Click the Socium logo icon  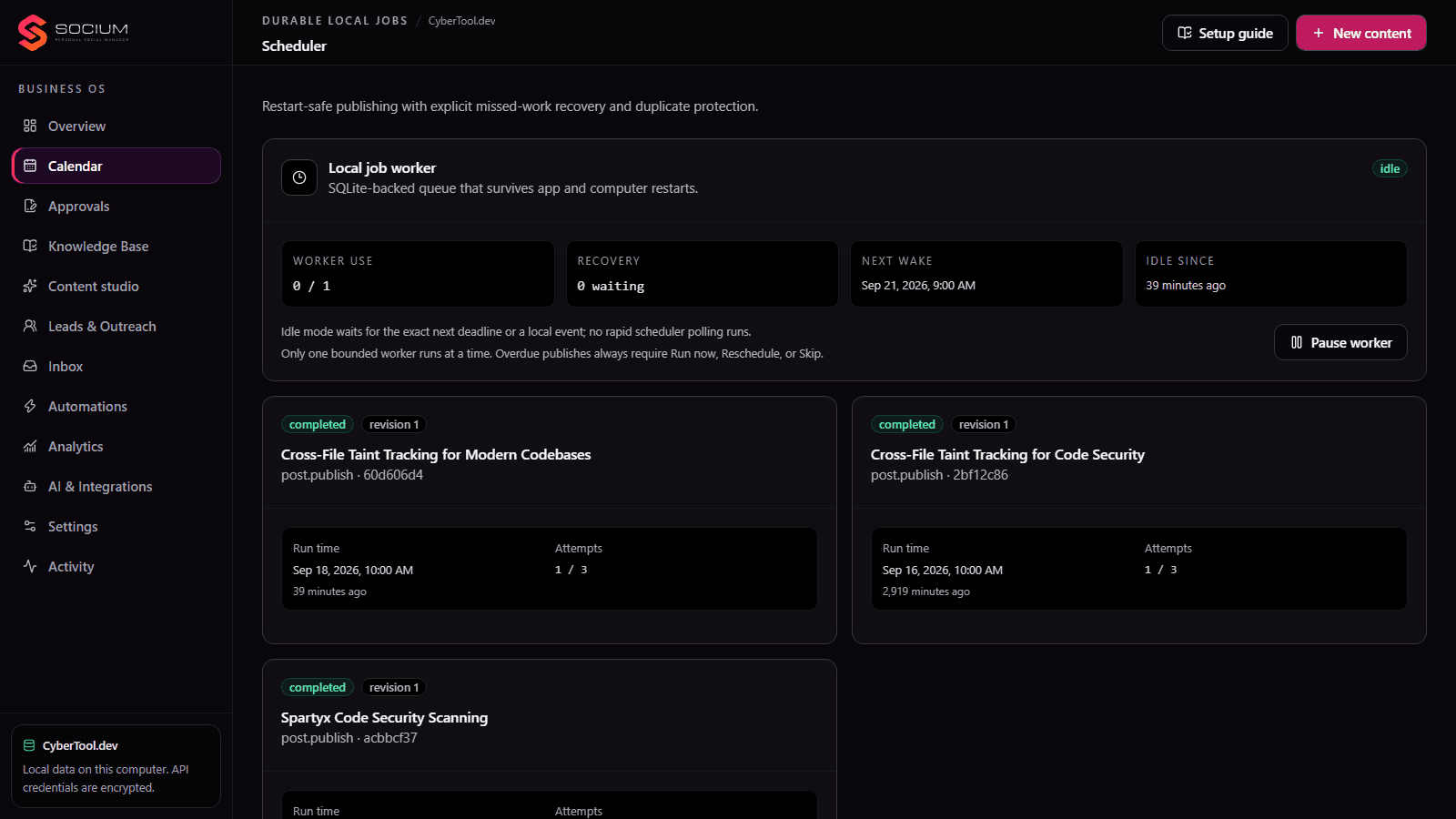[x=33, y=33]
